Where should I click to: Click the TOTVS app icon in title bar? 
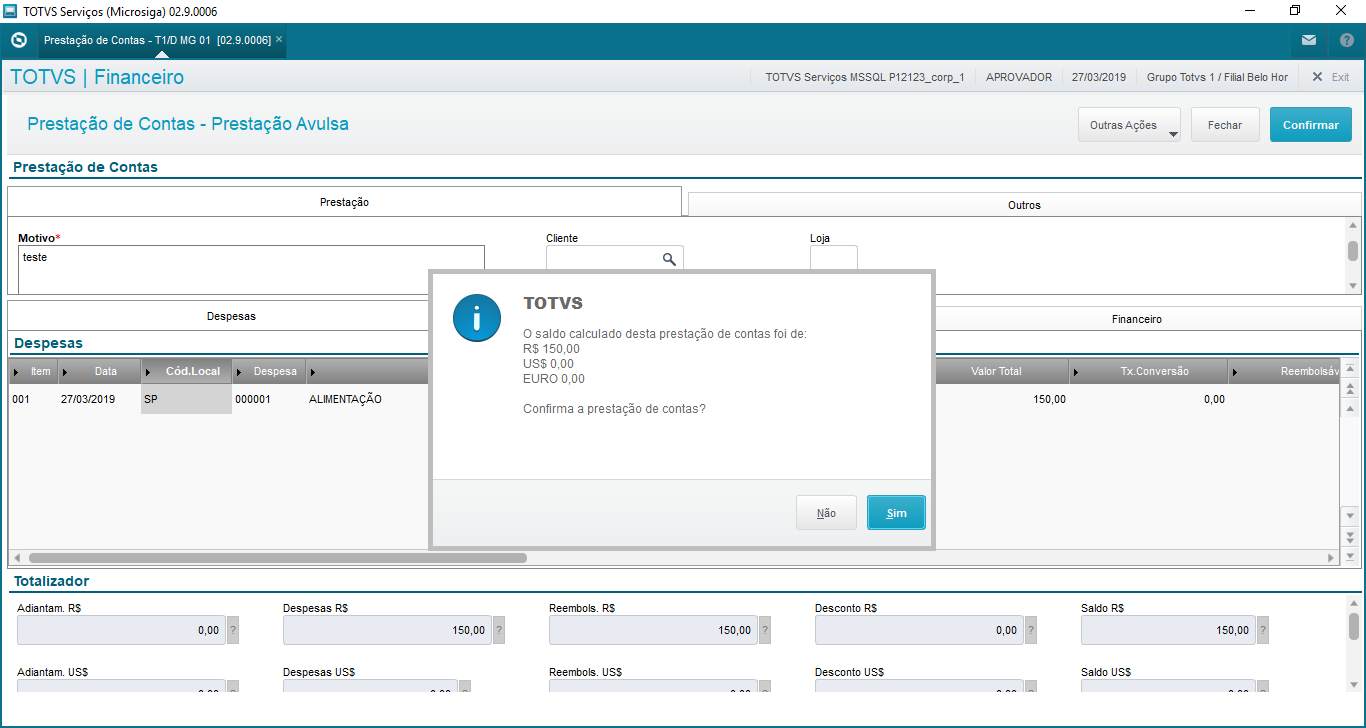(x=11, y=11)
